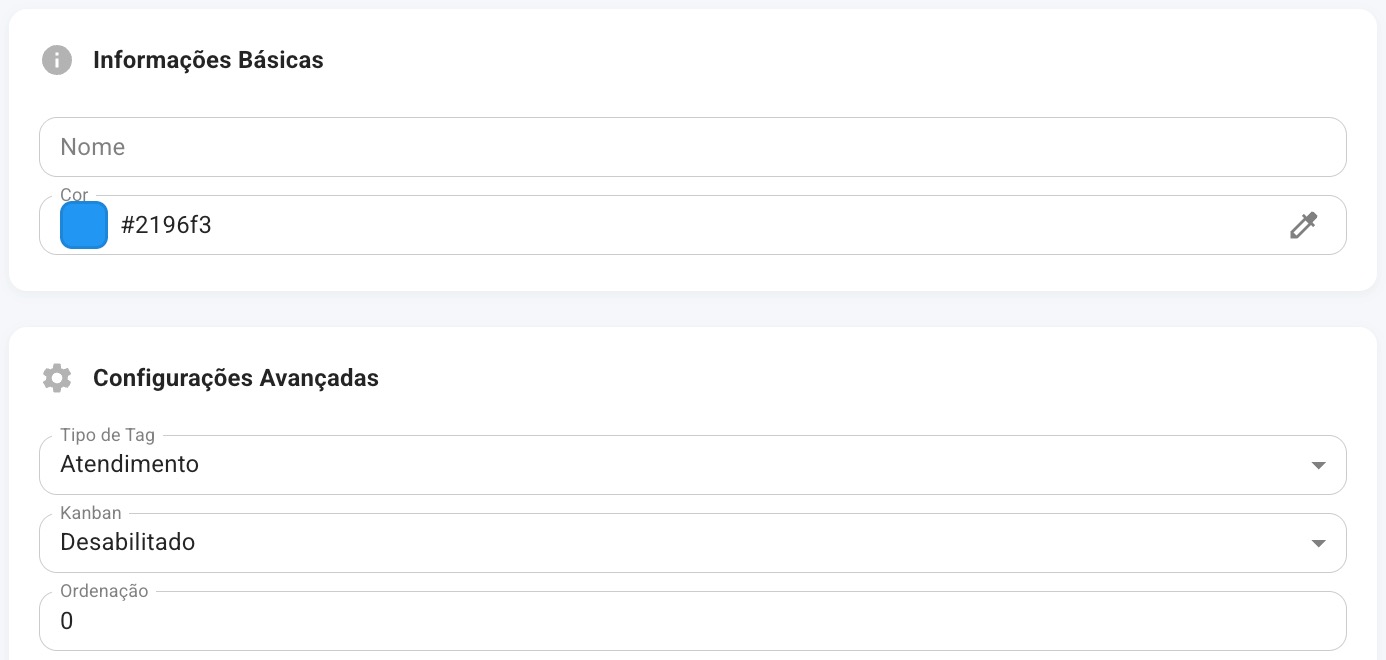Click the Configurações Avançadas section heading
The width and height of the screenshot is (1386, 660).
pos(236,378)
